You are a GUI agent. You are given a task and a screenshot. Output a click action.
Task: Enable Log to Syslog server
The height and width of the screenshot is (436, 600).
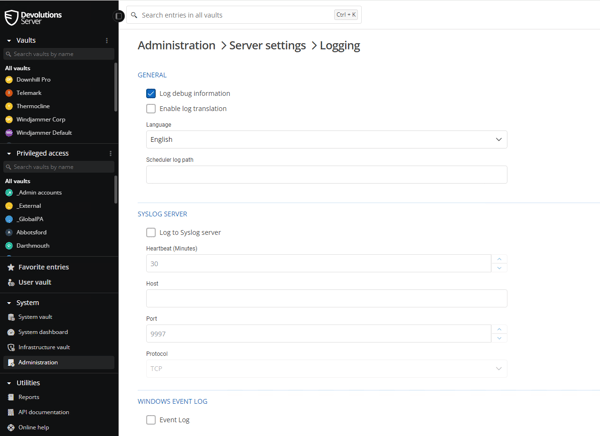point(151,232)
